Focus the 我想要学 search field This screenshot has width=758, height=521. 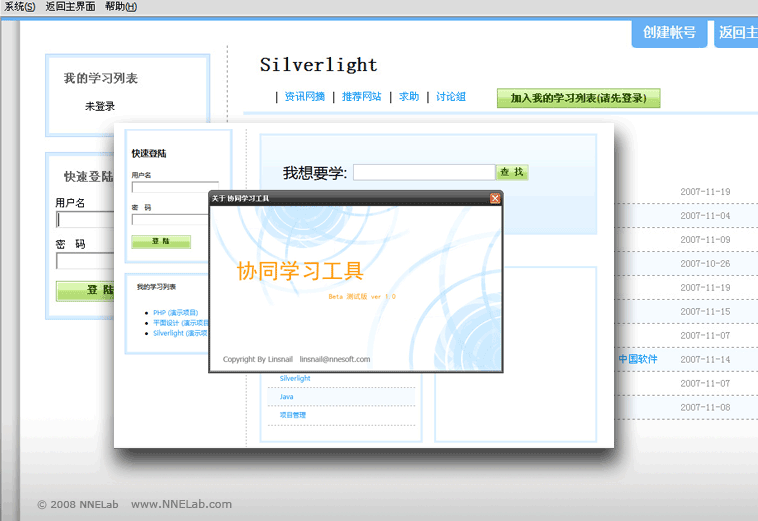[423, 172]
